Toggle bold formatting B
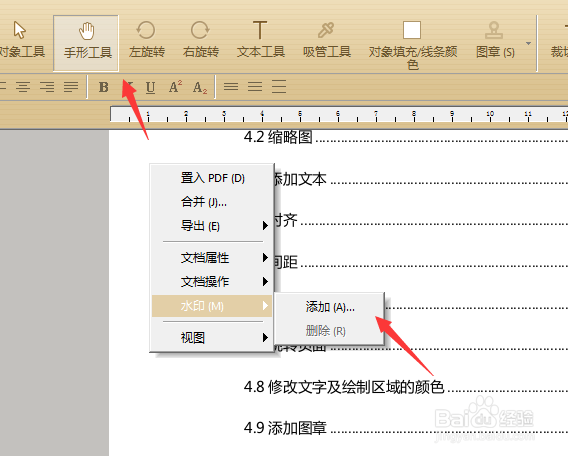 click(x=104, y=87)
